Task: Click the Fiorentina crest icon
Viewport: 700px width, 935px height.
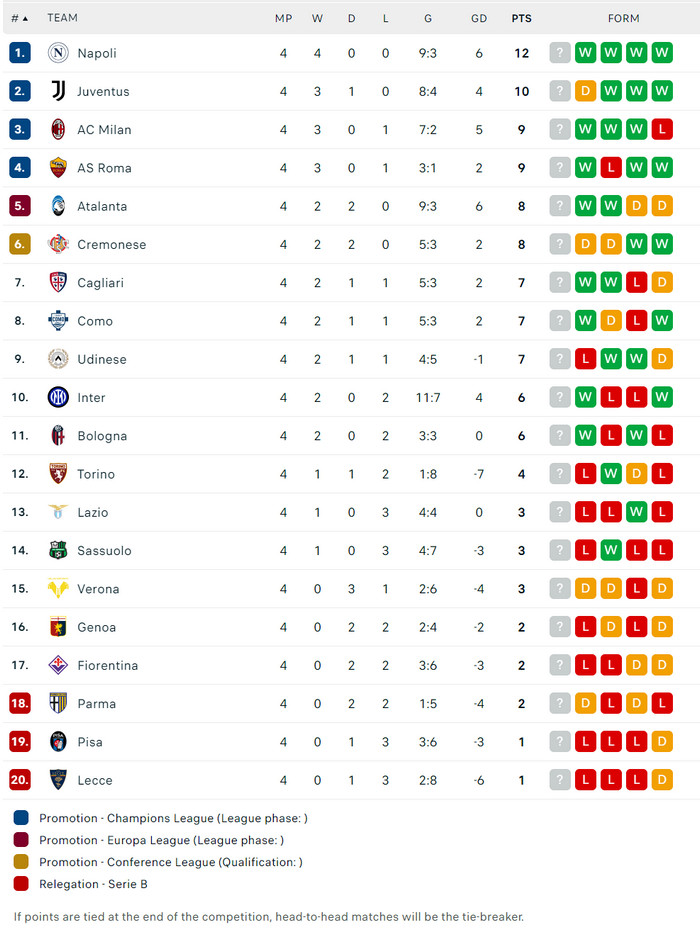Action: pos(58,665)
